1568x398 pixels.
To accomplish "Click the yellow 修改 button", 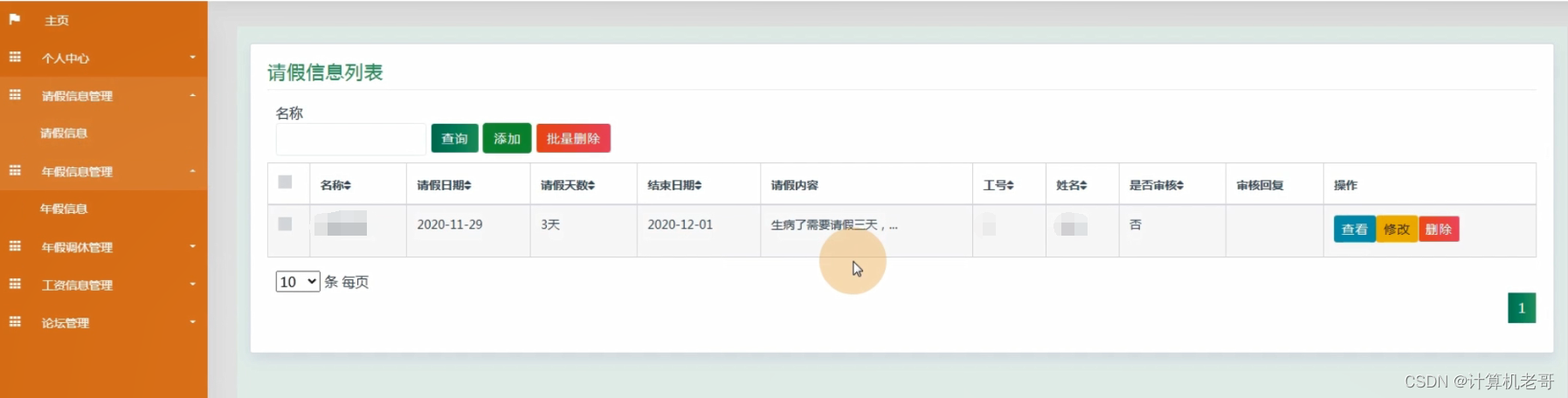I will point(1397,229).
